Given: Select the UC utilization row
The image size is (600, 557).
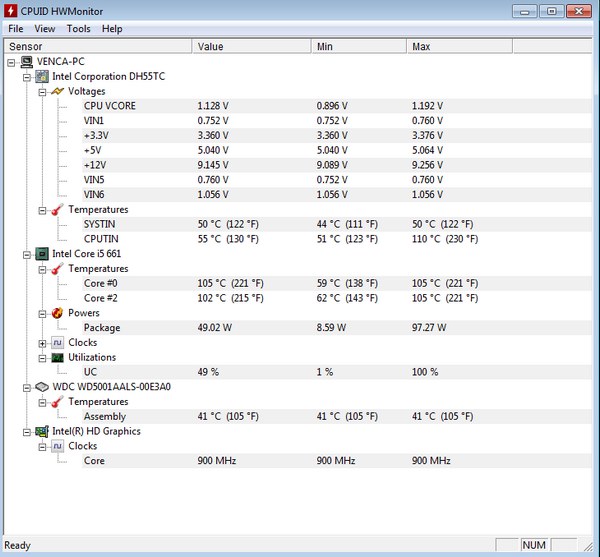Looking at the screenshot, I should click(x=337, y=372).
